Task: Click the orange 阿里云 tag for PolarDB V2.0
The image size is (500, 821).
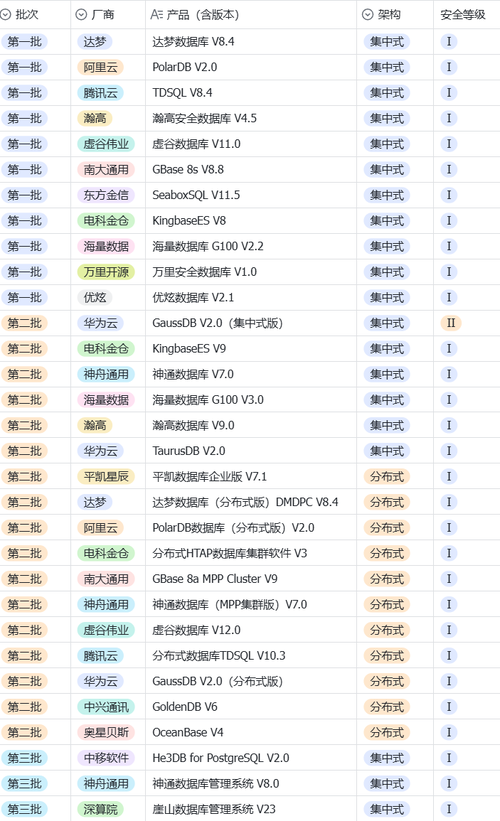Action: pyautogui.click(x=101, y=67)
